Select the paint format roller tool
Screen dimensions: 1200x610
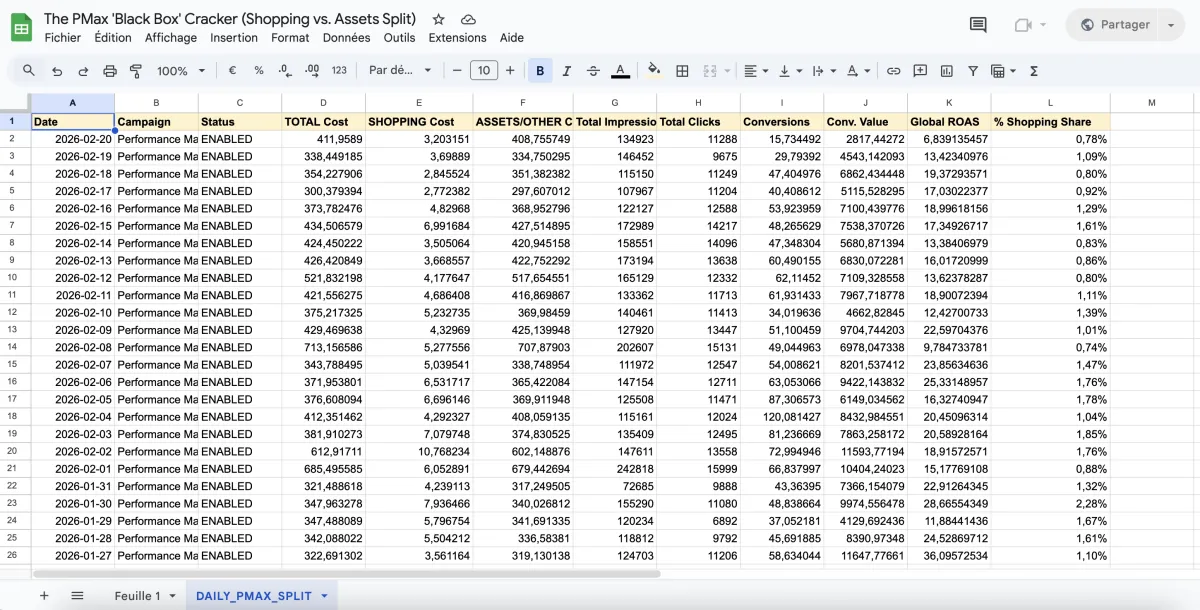pos(136,71)
